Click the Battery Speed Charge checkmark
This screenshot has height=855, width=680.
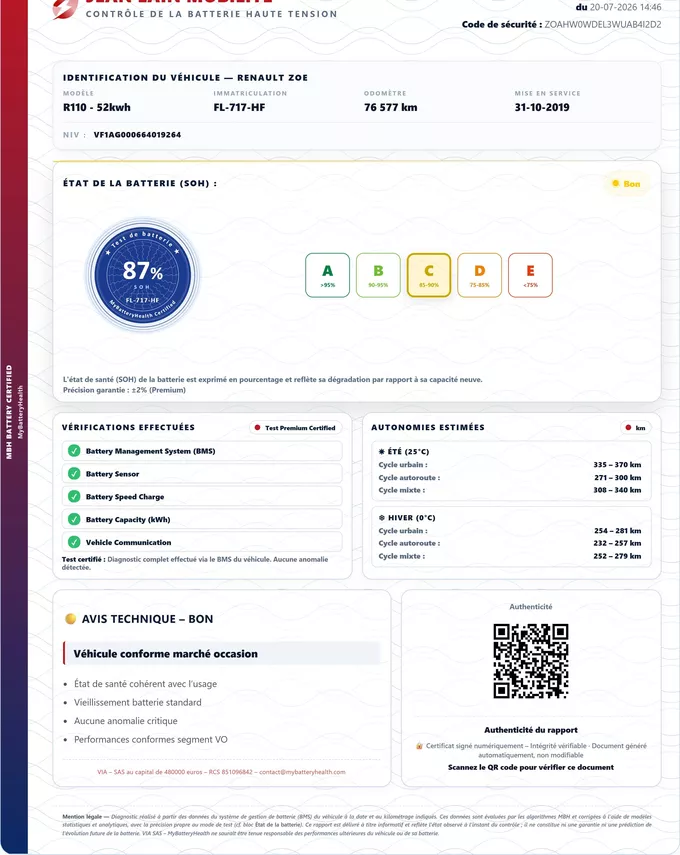pyautogui.click(x=74, y=497)
